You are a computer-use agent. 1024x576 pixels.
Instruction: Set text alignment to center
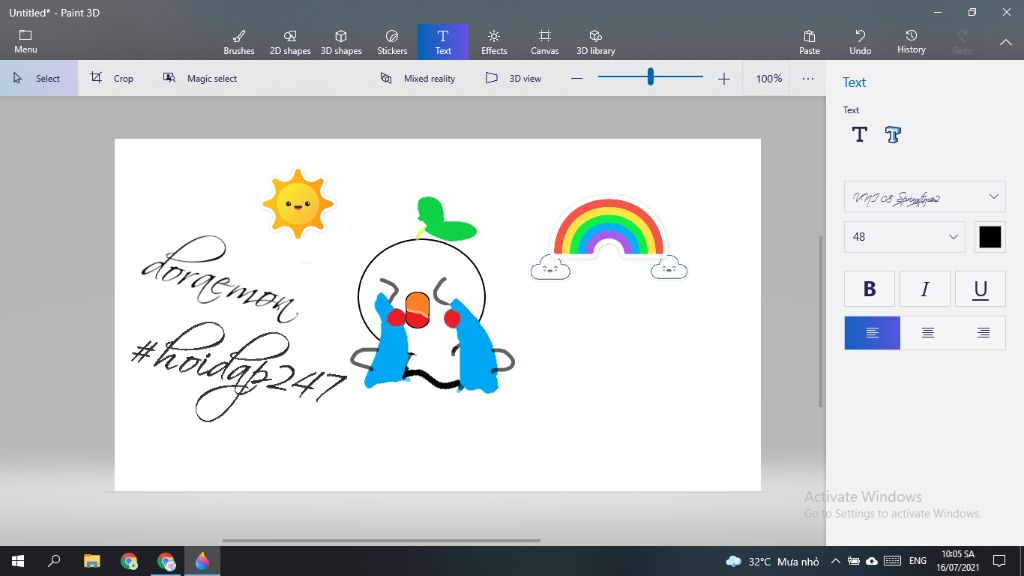pyautogui.click(x=927, y=333)
